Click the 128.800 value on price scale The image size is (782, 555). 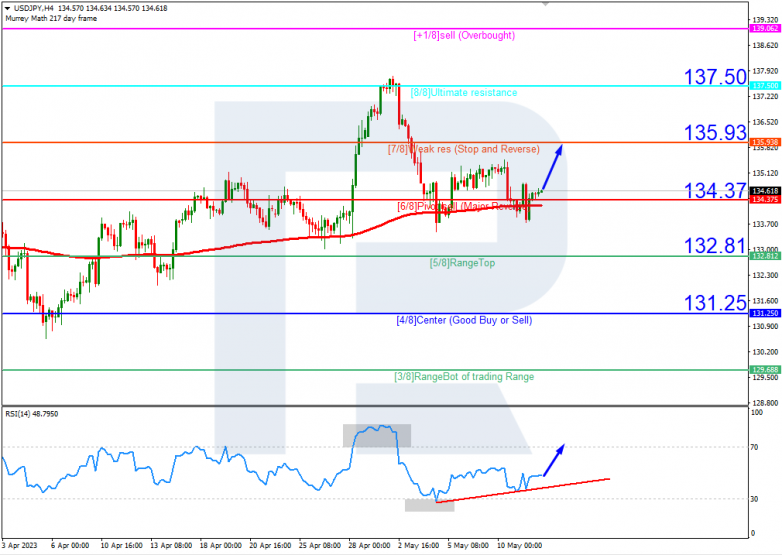click(765, 402)
